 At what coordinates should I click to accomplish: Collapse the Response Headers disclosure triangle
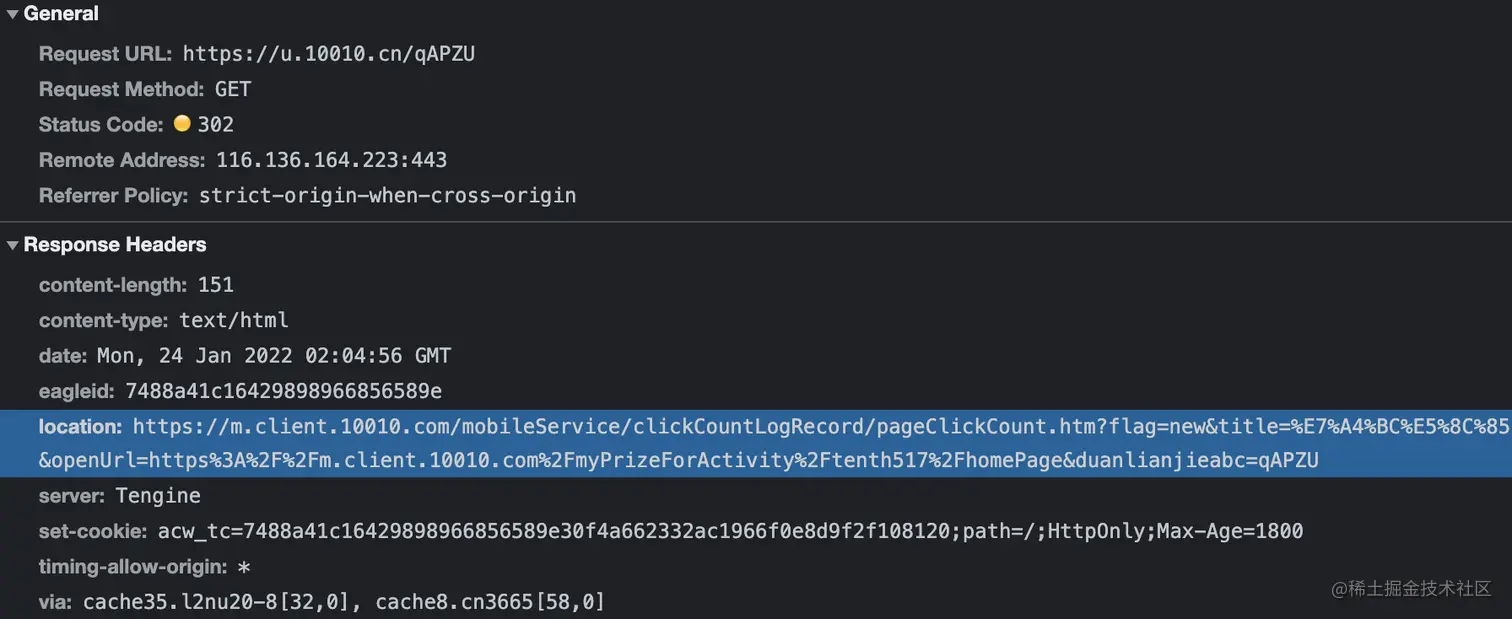point(13,245)
